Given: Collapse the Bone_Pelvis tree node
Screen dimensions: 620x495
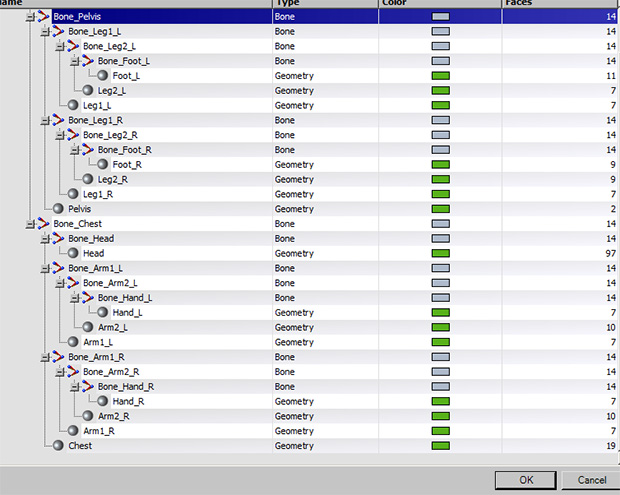Looking at the screenshot, I should coord(30,17).
